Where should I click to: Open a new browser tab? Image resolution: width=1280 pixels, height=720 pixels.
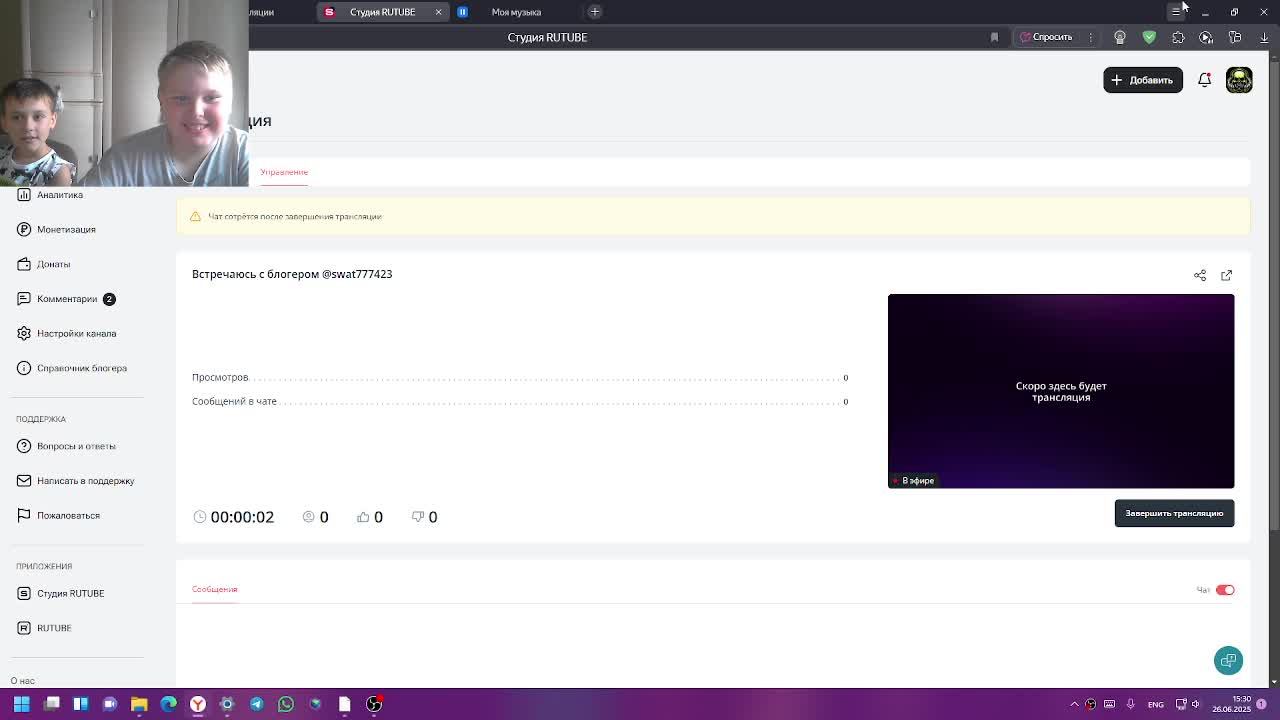point(595,12)
